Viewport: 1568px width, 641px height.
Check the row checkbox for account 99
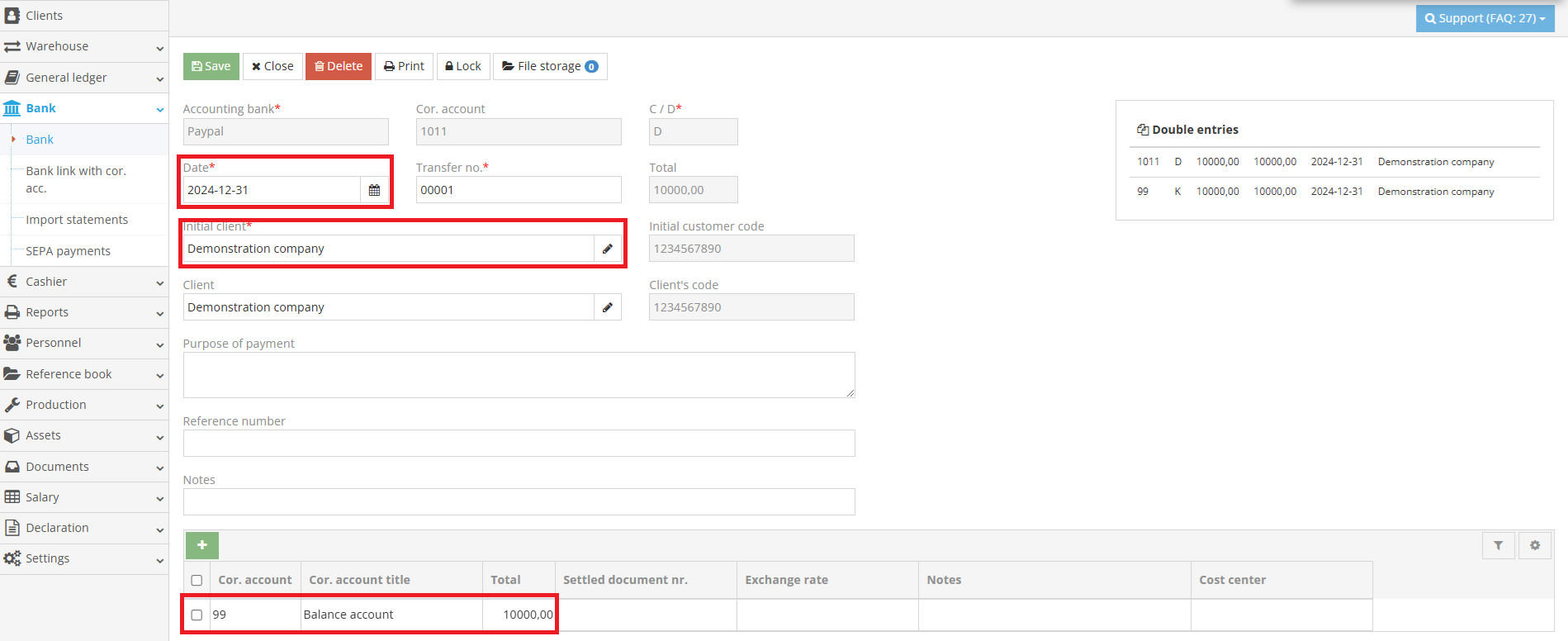point(197,615)
